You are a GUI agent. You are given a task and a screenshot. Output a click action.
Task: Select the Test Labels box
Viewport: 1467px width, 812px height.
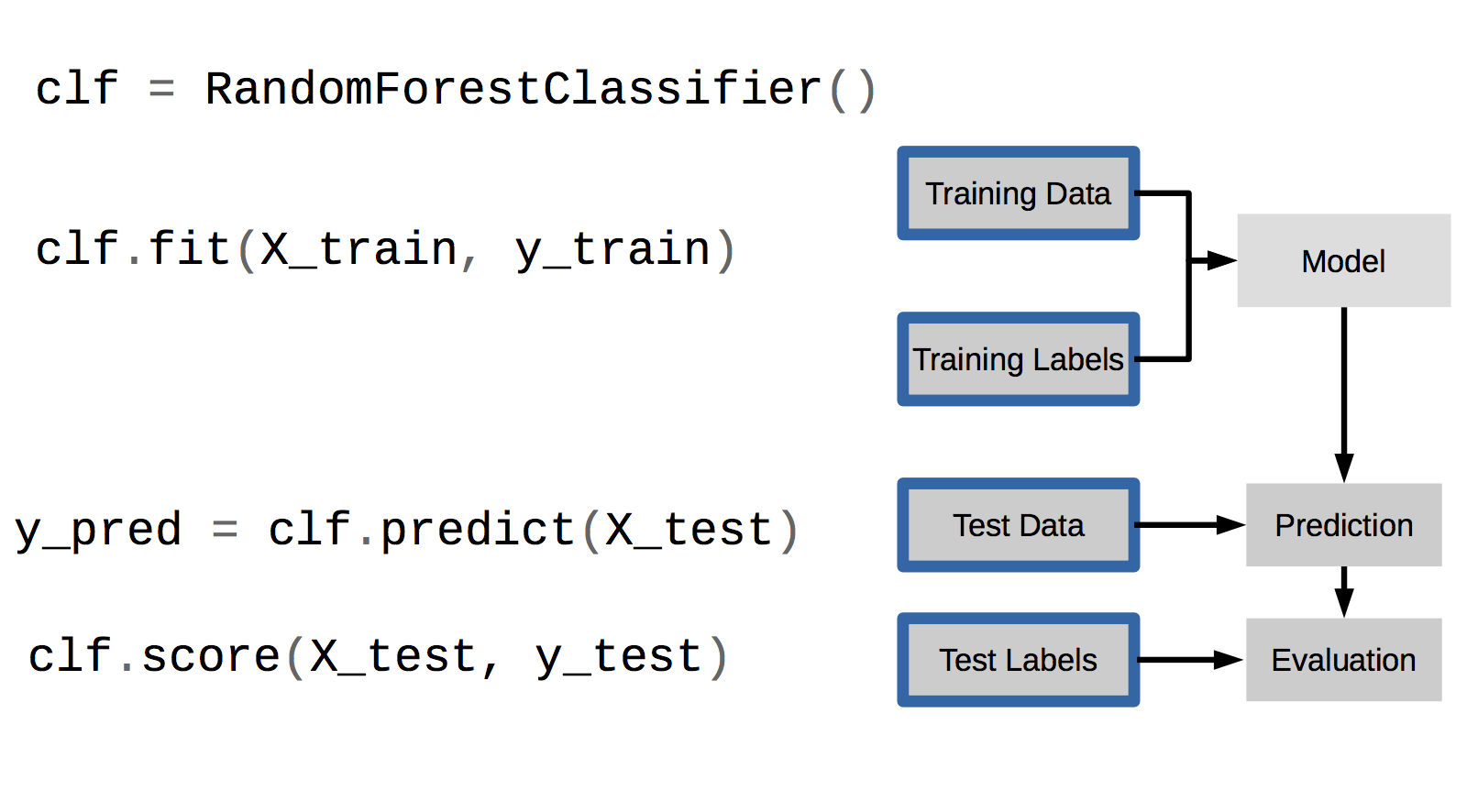coord(1018,660)
